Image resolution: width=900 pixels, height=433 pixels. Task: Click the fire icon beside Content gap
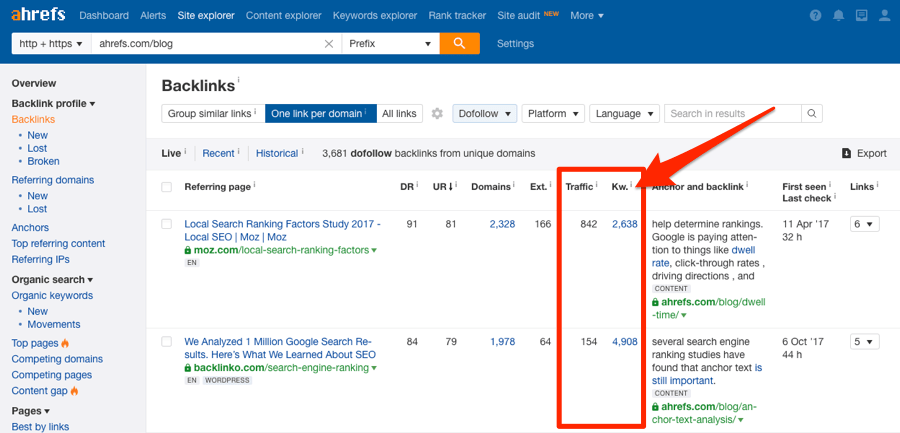point(74,391)
